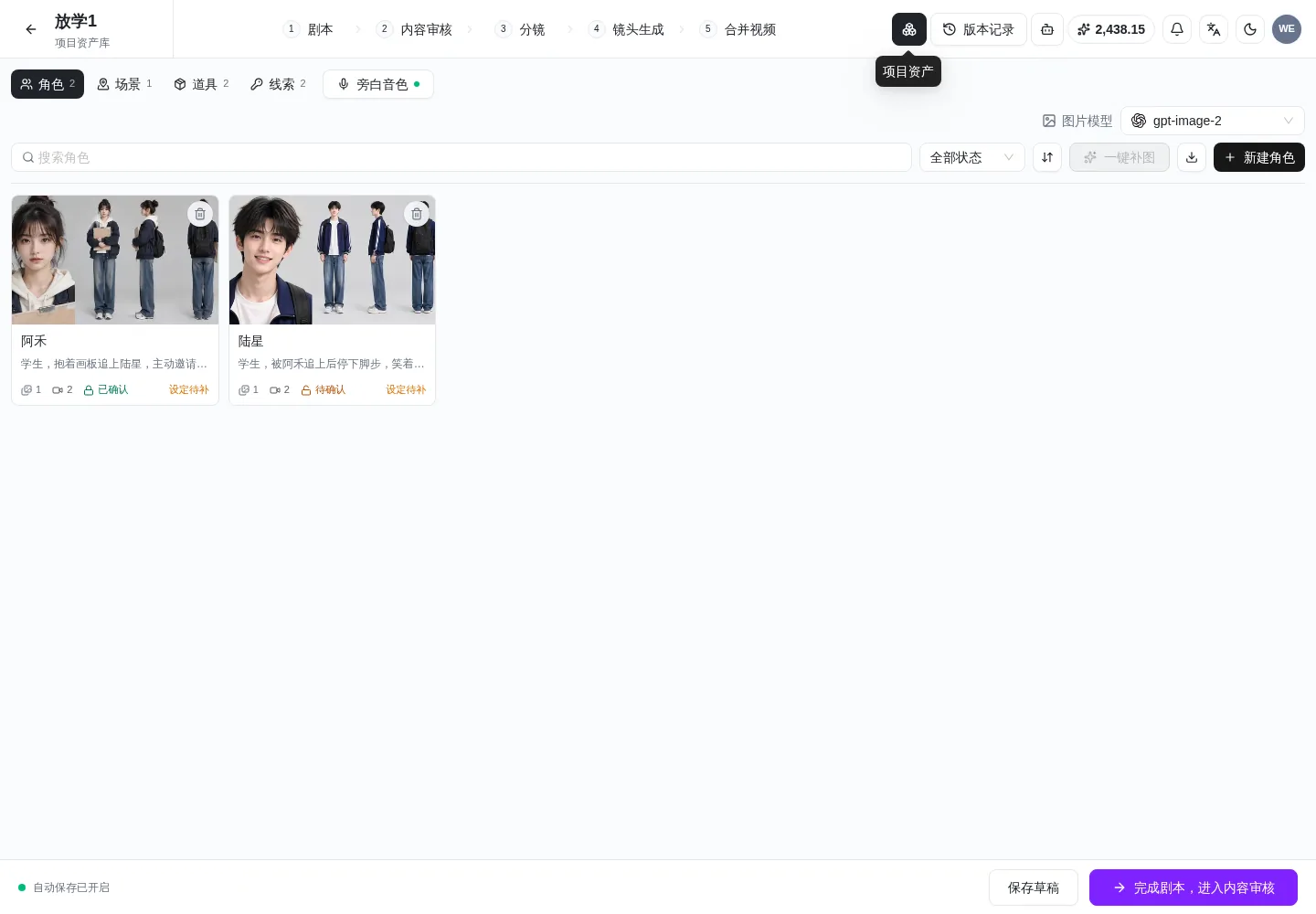Viewport: 1316px width, 914px height.
Task: Click 完成剧本，进入内容审核 button
Action: (1194, 887)
